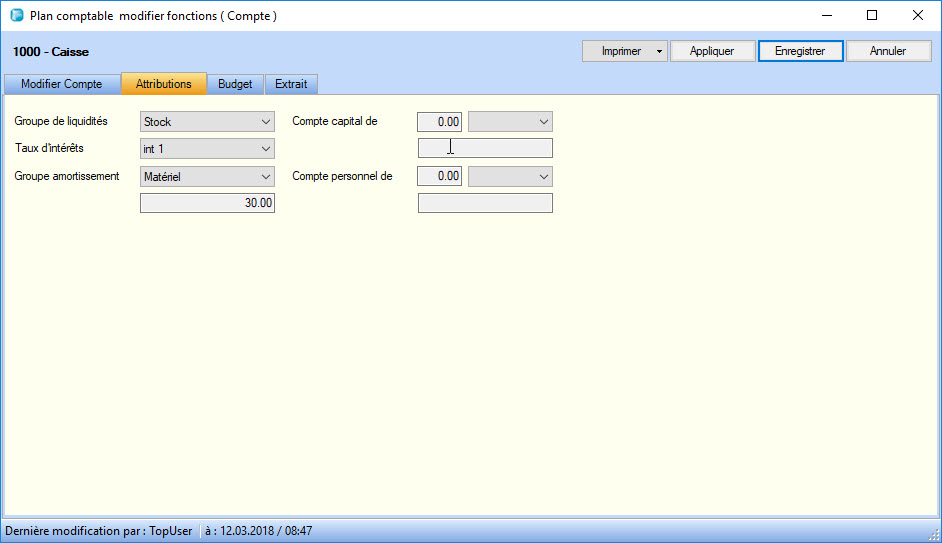This screenshot has height=543, width=942.
Task: Switch to the Modifier Compte tab
Action: (62, 84)
